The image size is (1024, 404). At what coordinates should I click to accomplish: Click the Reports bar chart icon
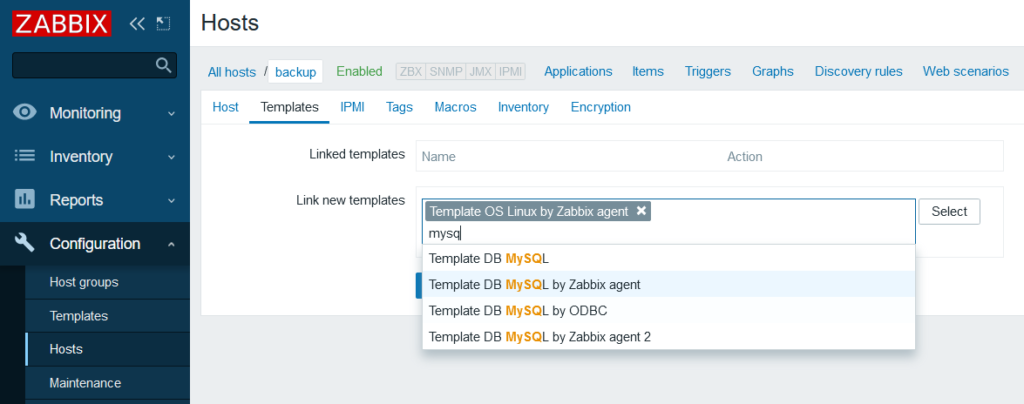[x=25, y=200]
